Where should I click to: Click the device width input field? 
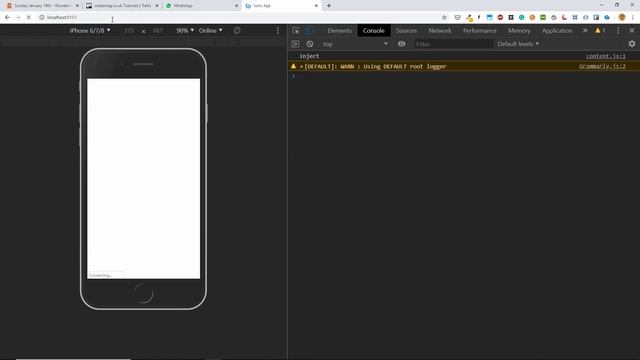tap(129, 31)
